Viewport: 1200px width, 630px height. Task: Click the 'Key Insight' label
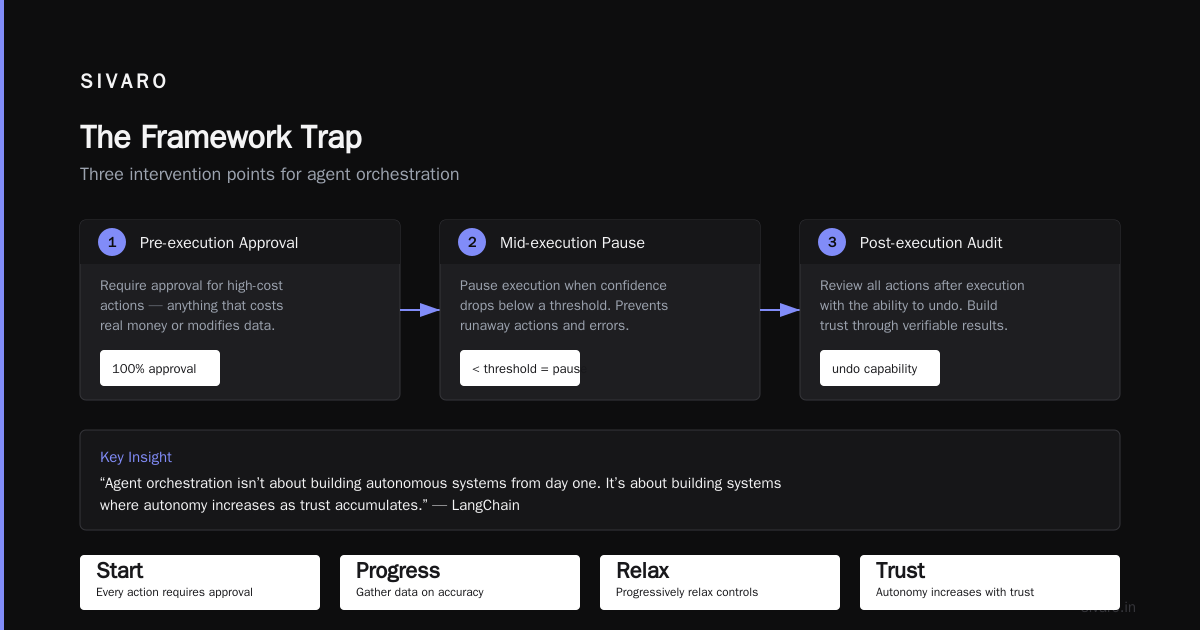136,457
